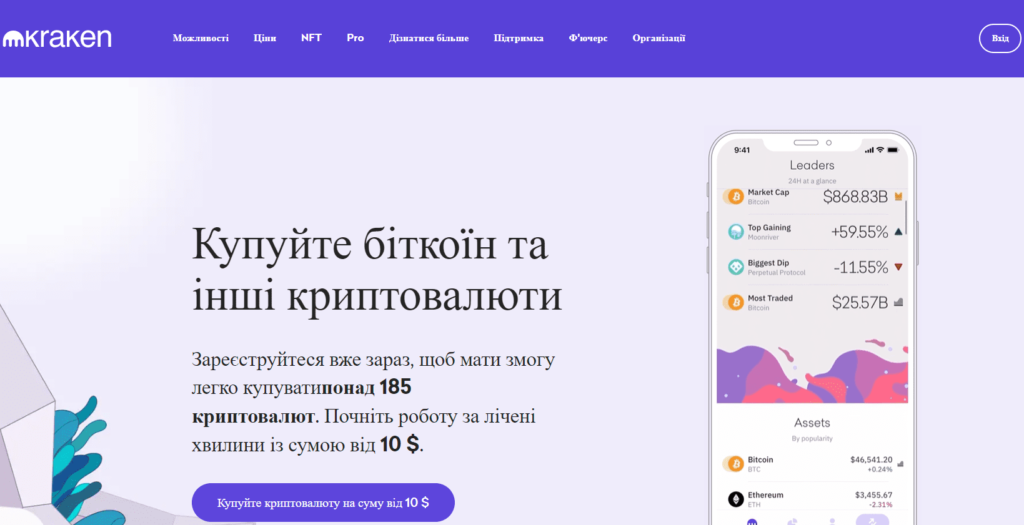Screen dimensions: 1024x525
Task: Click the $3,455.67 Ethereum price
Action: pyautogui.click(x=874, y=495)
